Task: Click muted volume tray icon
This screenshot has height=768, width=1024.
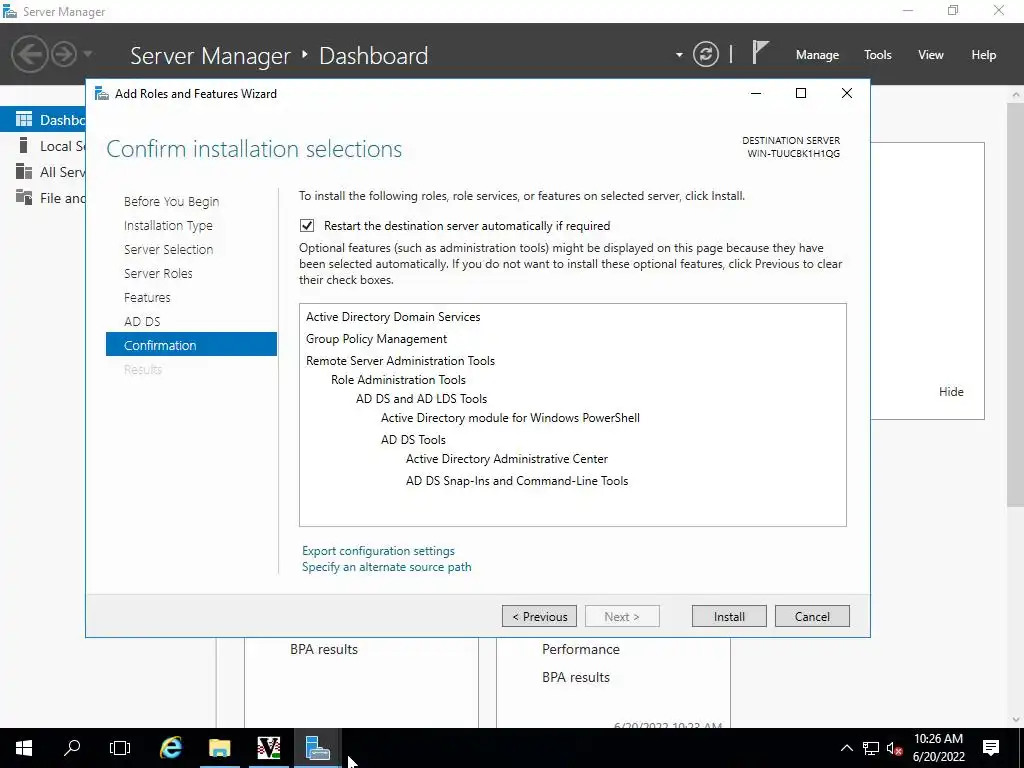Action: (894, 748)
